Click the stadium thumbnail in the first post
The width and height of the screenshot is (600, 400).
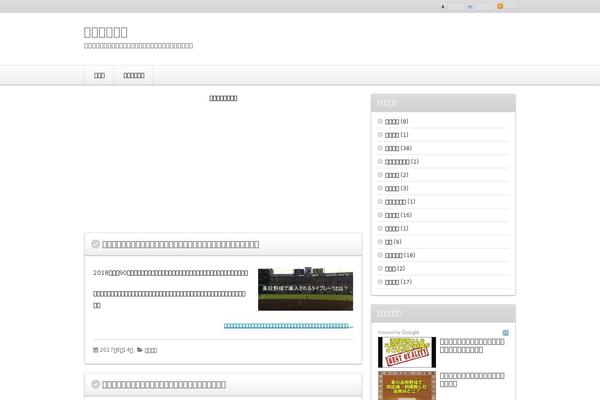click(x=305, y=289)
